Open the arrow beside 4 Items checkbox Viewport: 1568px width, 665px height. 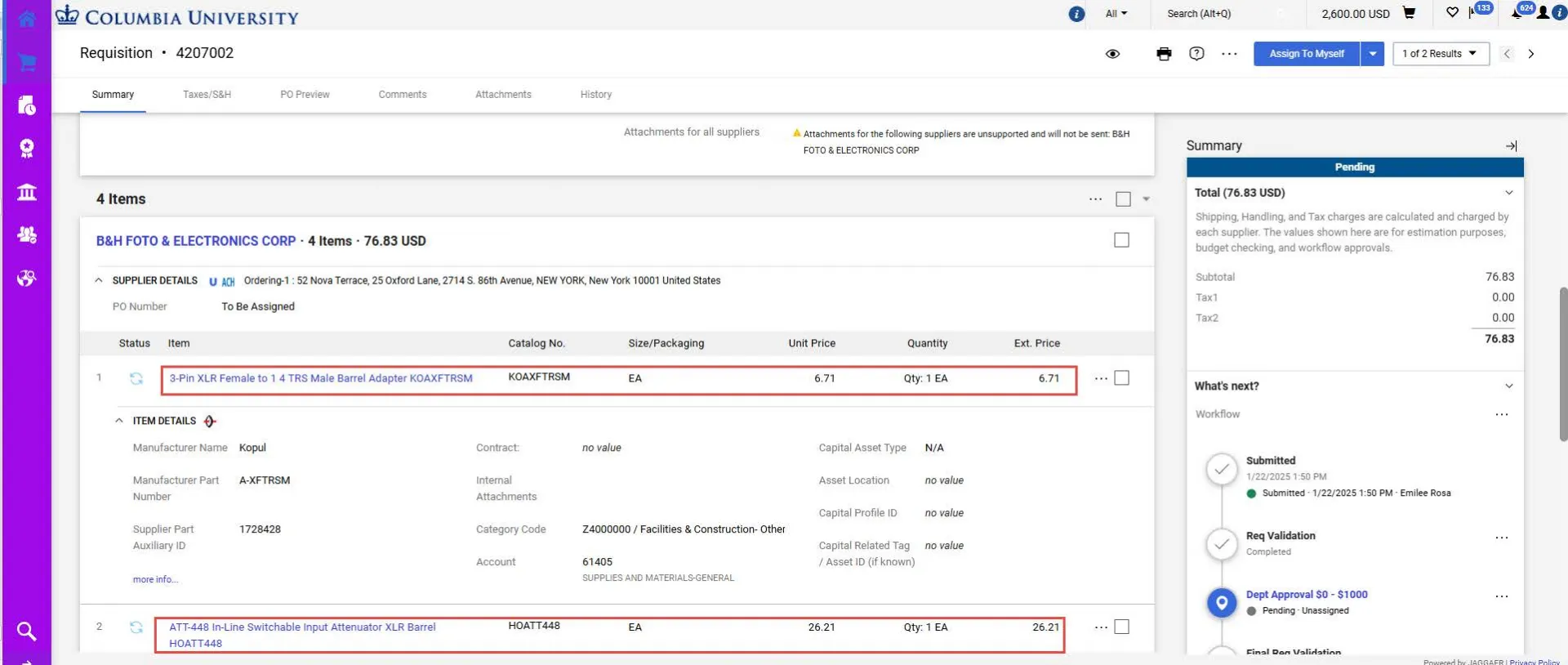[1146, 199]
